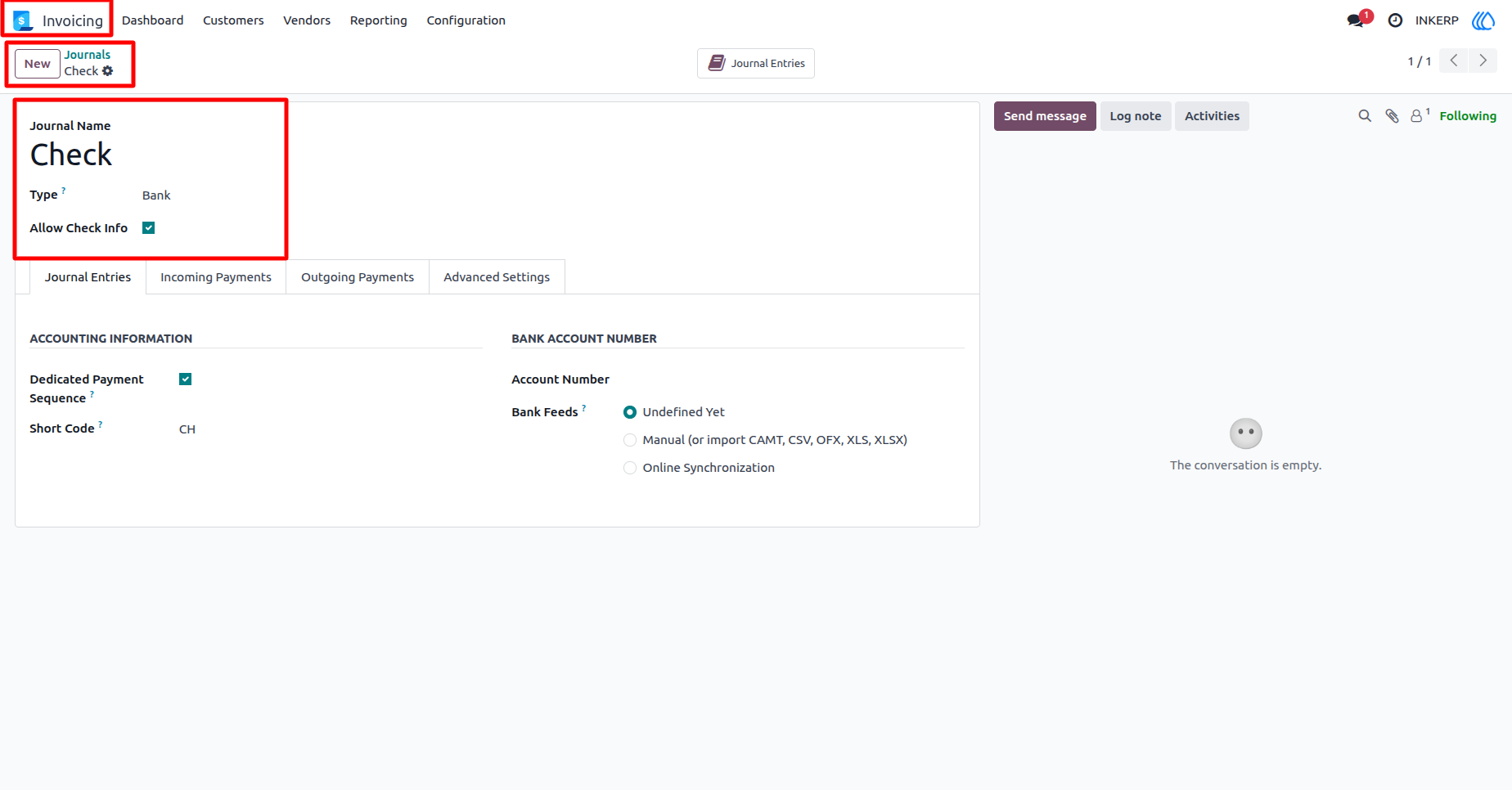Switch to the Incoming Payments tab
Viewport: 1512px width, 790px height.
[216, 277]
